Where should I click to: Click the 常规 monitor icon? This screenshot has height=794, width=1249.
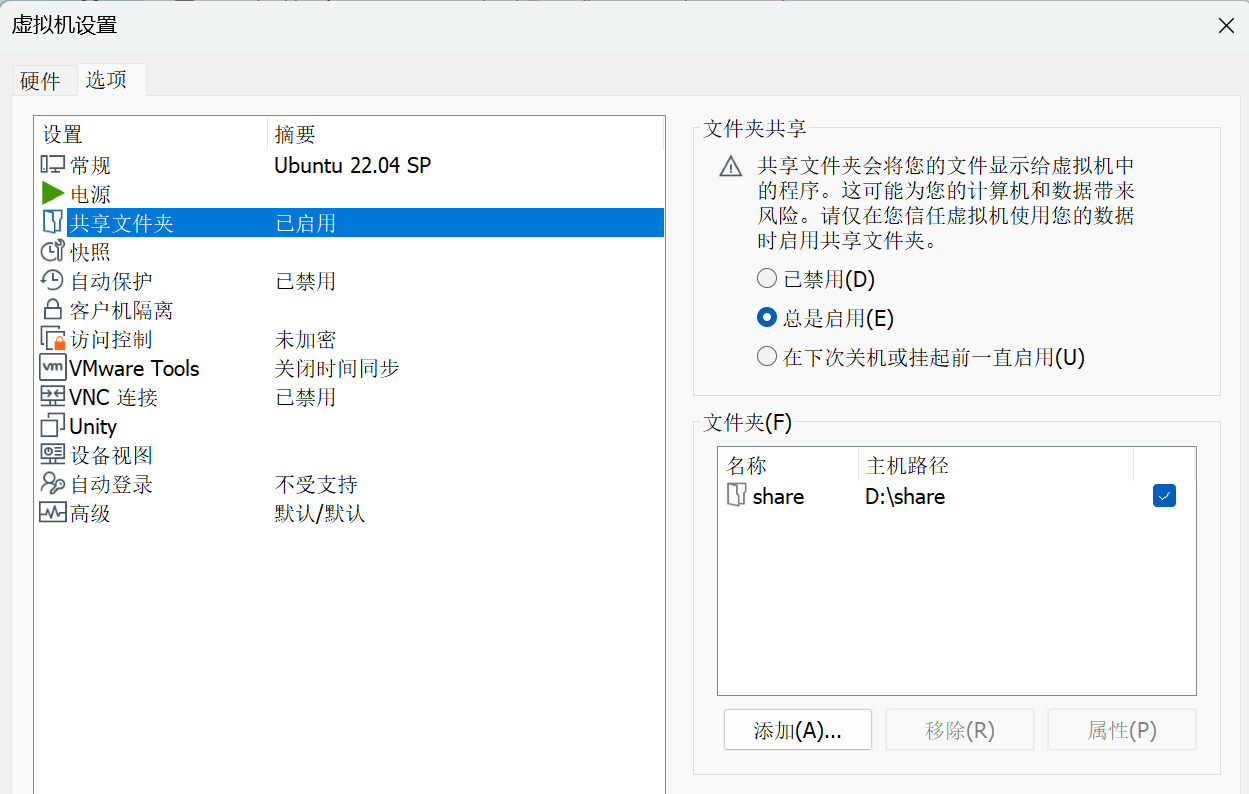(x=52, y=165)
